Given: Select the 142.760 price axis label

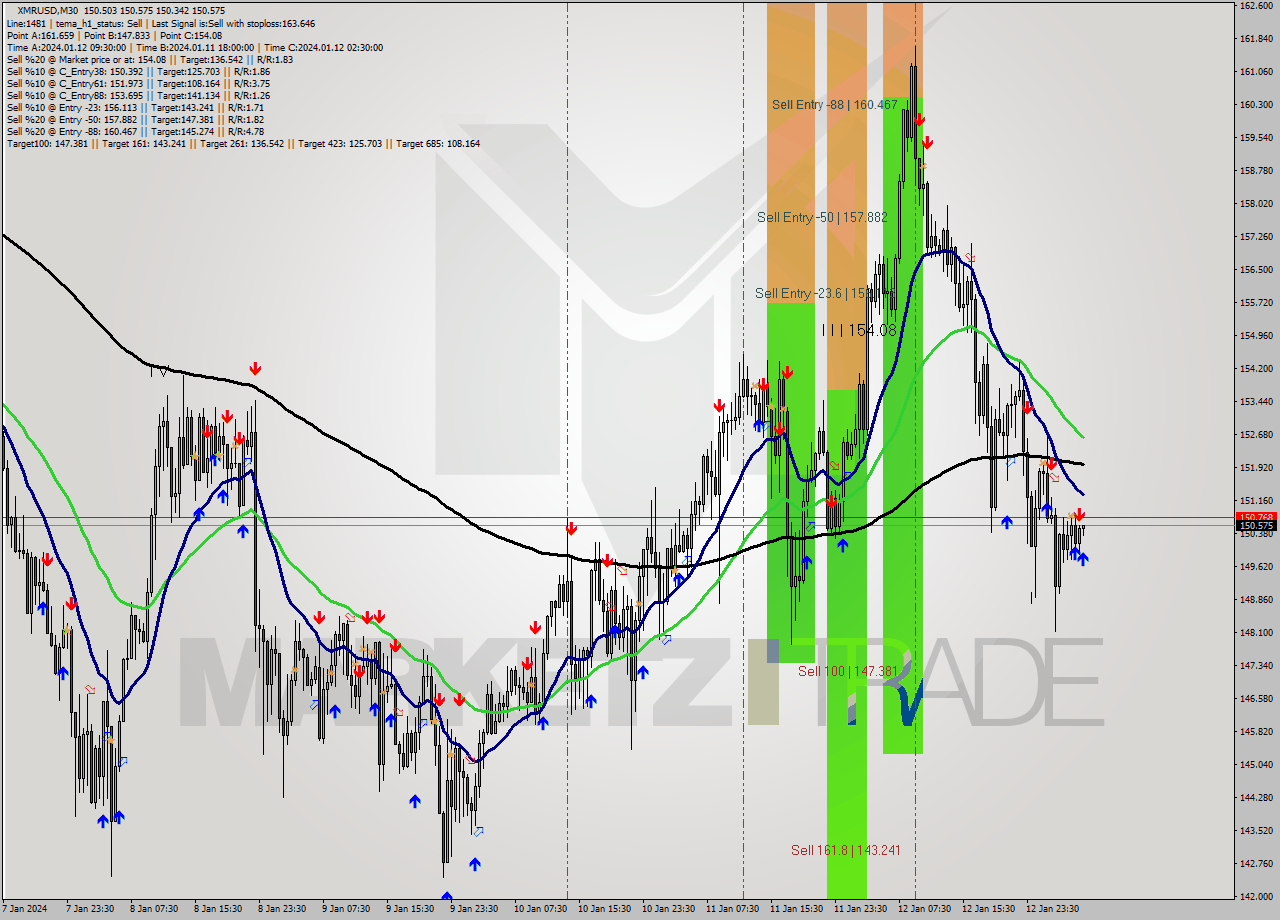Looking at the screenshot, I should 1256,863.
